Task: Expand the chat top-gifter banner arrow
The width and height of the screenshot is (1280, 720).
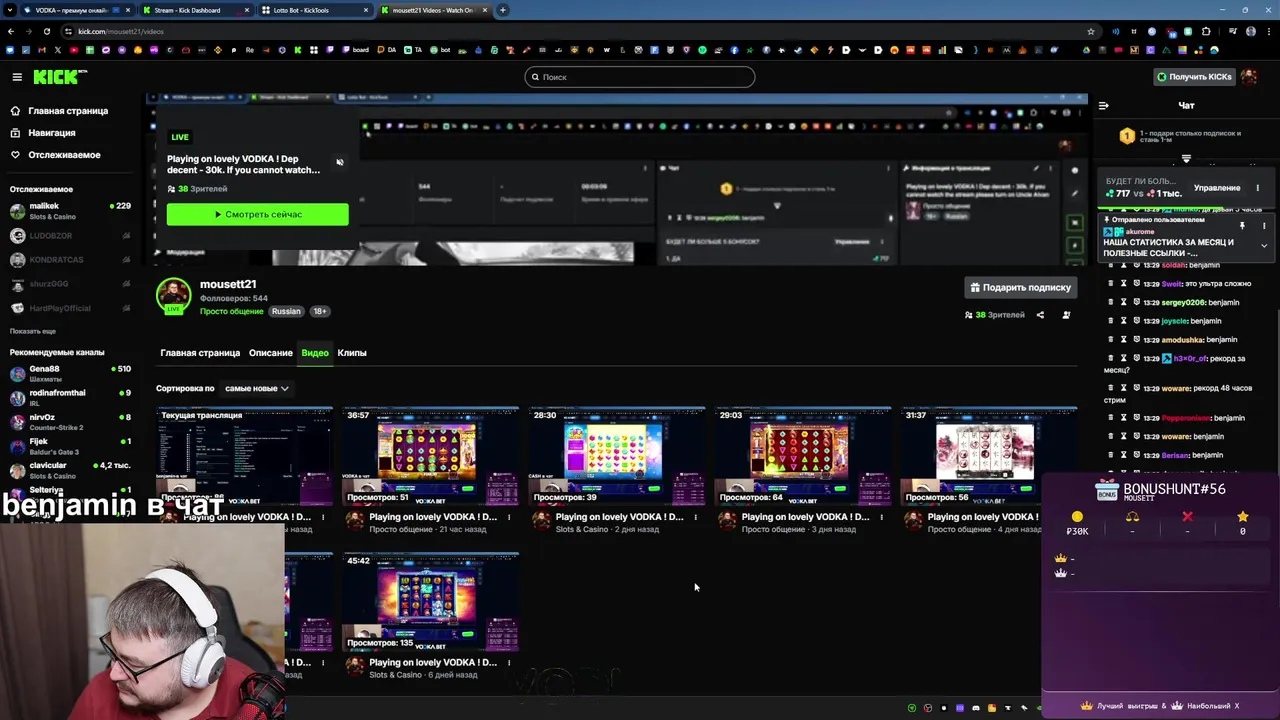Action: (x=1186, y=159)
